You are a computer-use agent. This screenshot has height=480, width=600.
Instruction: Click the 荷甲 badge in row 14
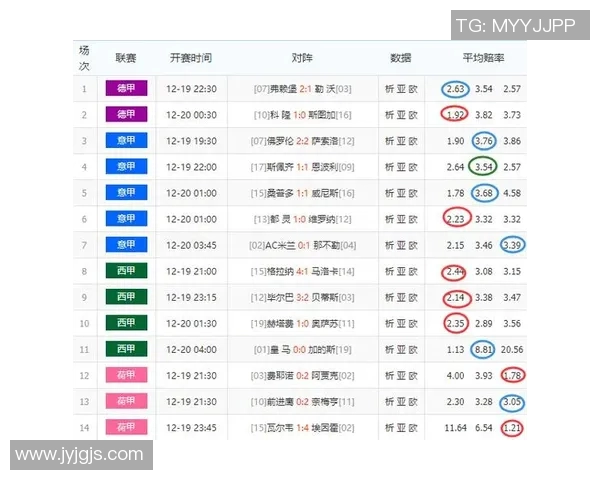click(x=126, y=427)
